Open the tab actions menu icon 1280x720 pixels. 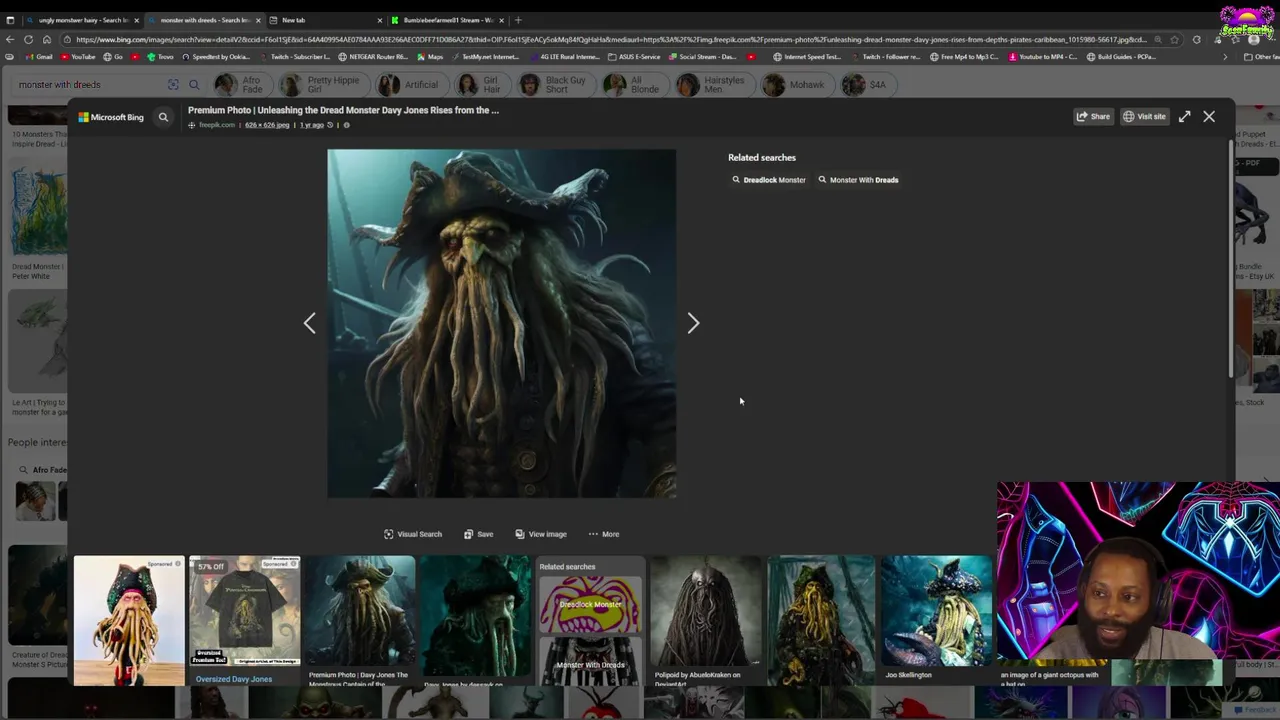[10, 20]
